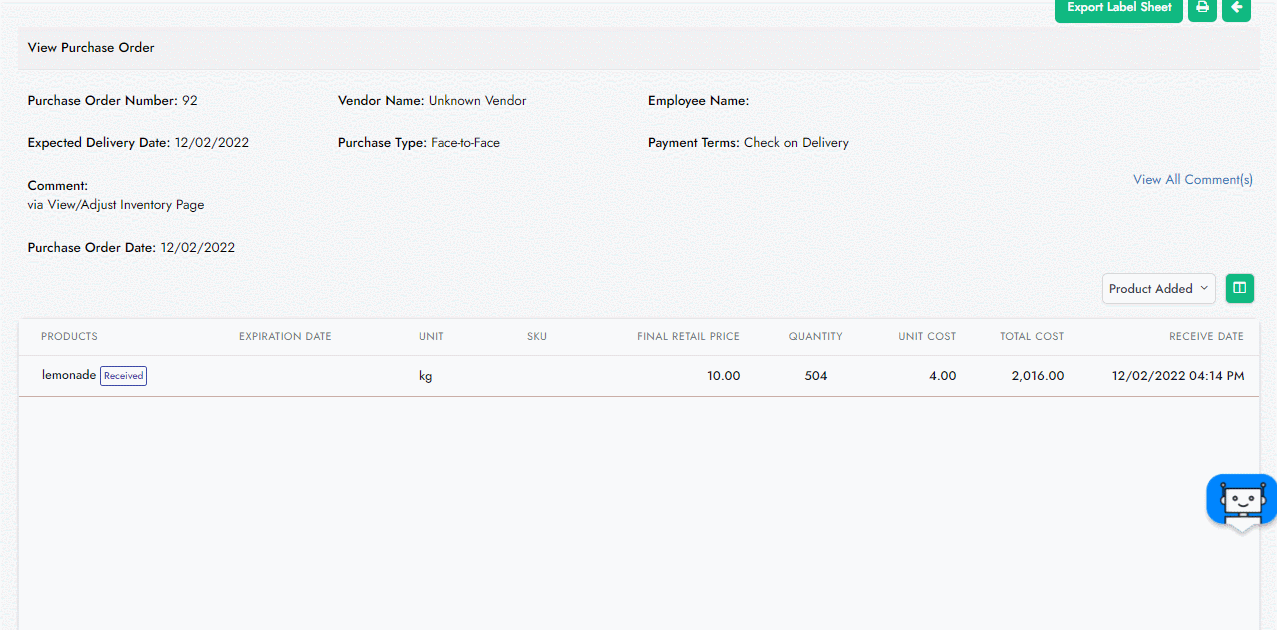Click the Unit column header
The height and width of the screenshot is (630, 1277).
431,337
